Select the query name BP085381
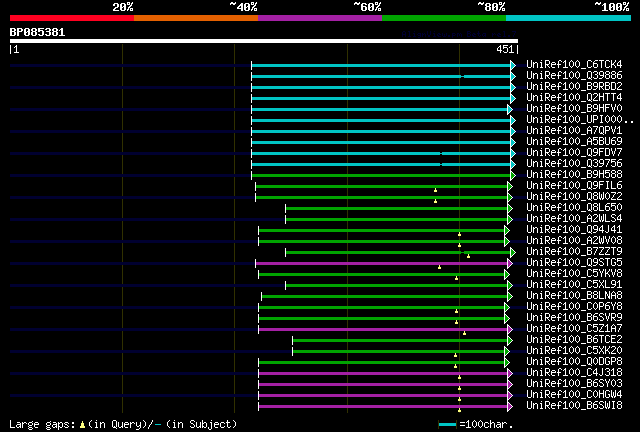Screen dimensions: 640x432 point(37,32)
